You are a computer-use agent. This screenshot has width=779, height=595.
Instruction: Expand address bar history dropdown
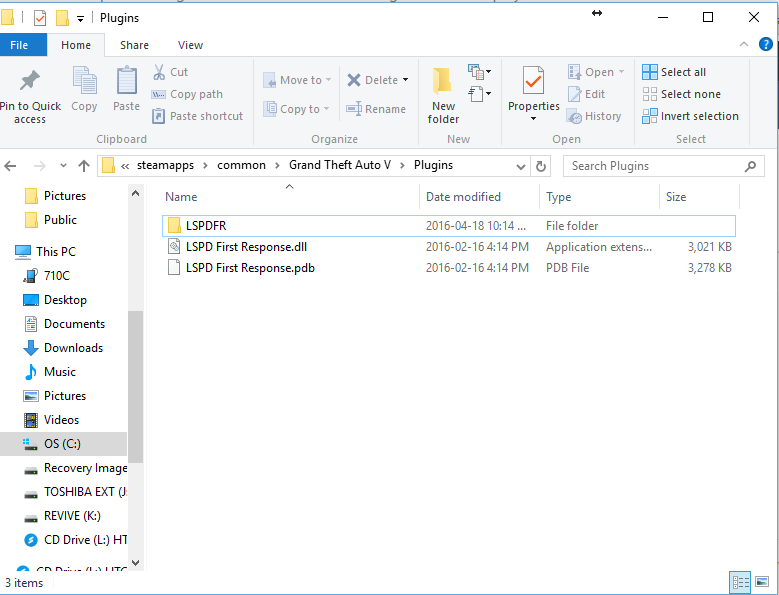pyautogui.click(x=521, y=166)
